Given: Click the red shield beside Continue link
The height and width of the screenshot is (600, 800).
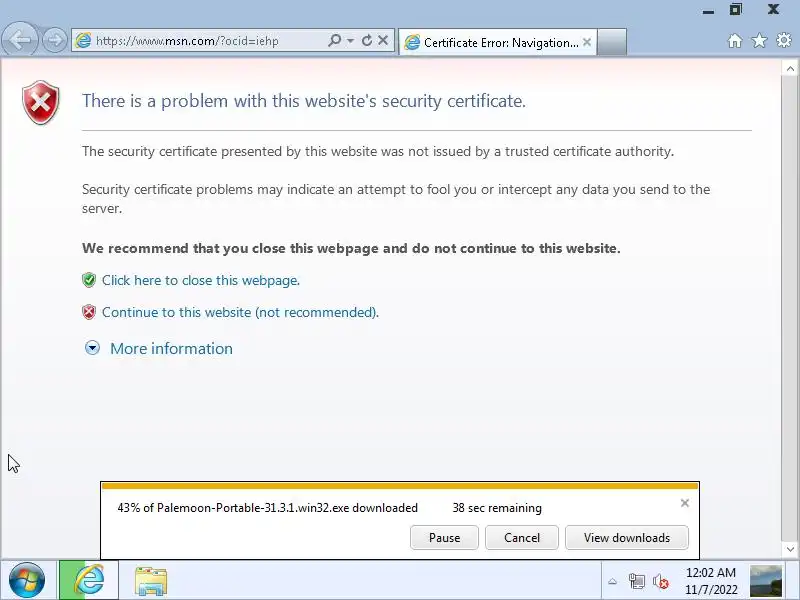Looking at the screenshot, I should (89, 312).
